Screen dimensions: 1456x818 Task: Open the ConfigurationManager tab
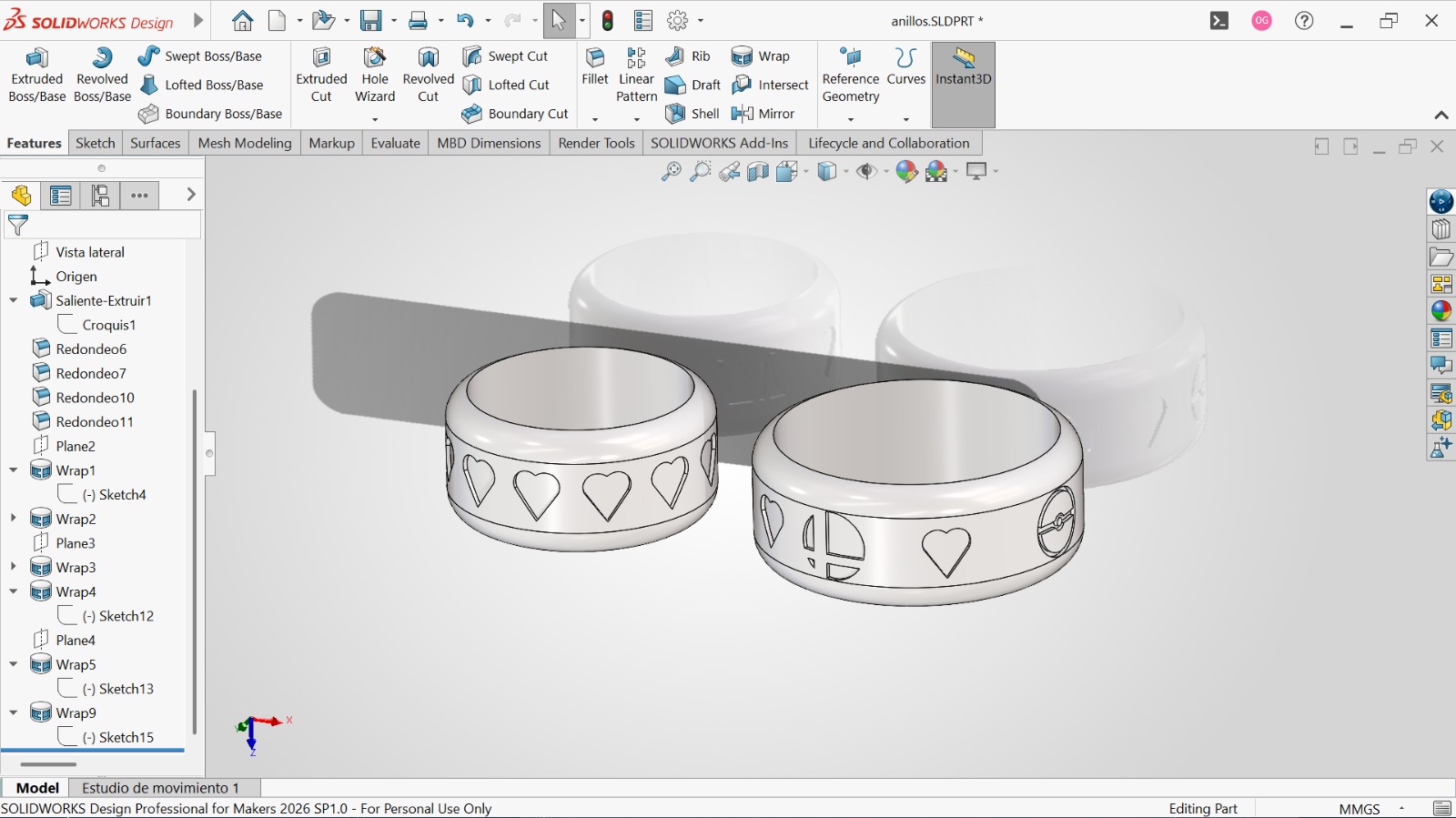click(100, 195)
